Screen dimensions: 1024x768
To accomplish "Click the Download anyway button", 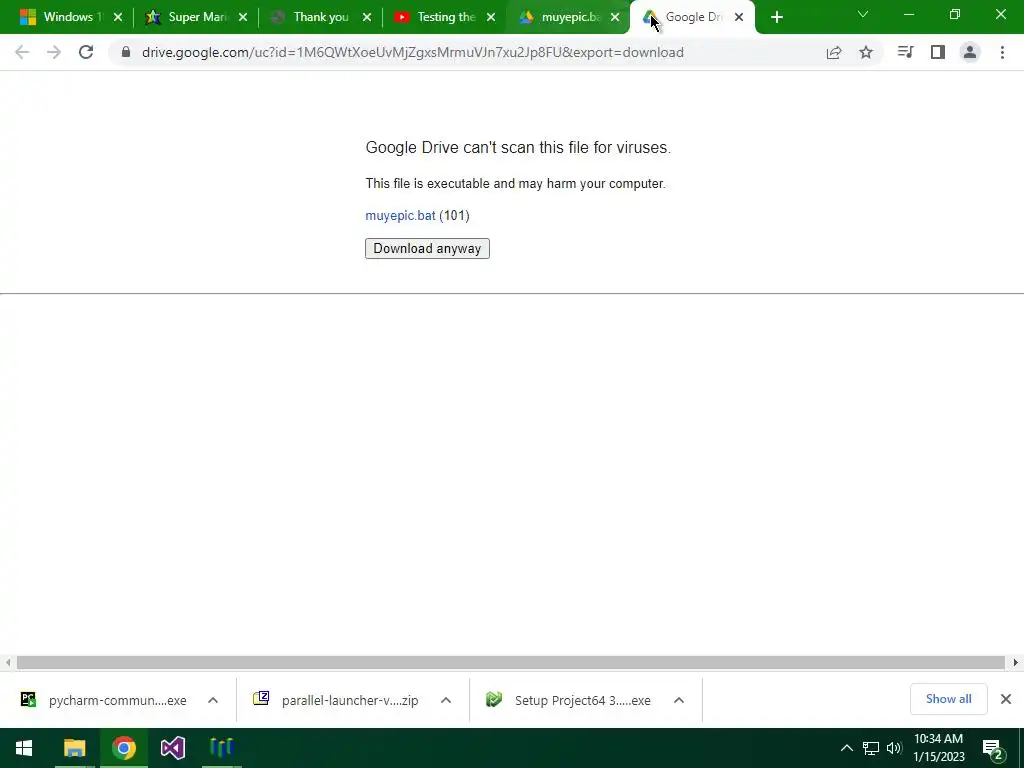I will click(427, 248).
